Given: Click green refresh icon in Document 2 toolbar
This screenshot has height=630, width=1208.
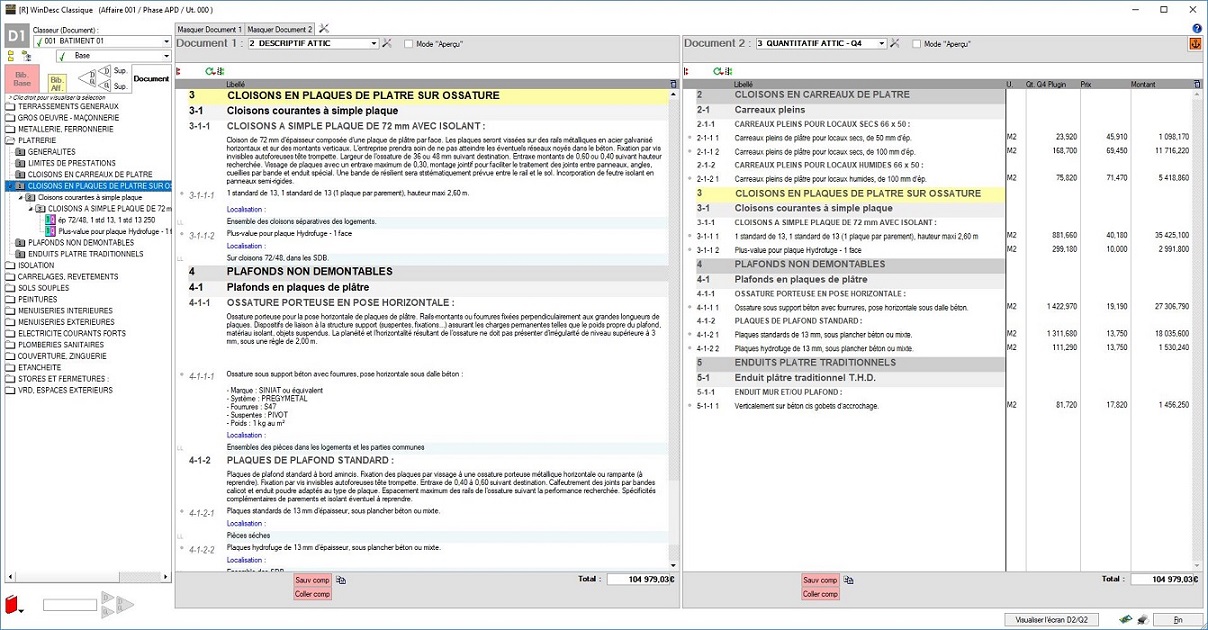Looking at the screenshot, I should coord(718,71).
